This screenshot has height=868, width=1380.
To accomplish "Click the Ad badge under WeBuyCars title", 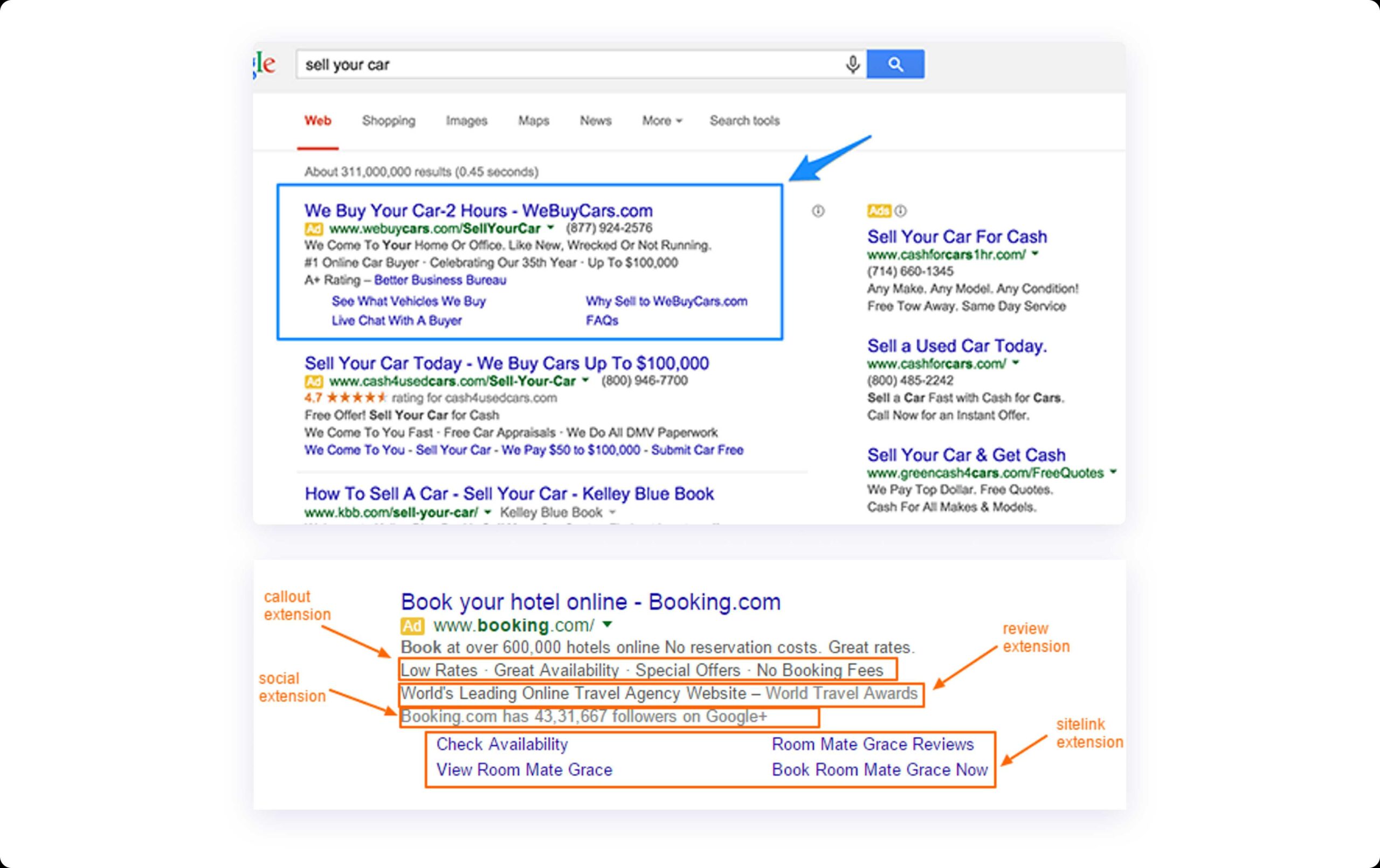I will pyautogui.click(x=314, y=229).
